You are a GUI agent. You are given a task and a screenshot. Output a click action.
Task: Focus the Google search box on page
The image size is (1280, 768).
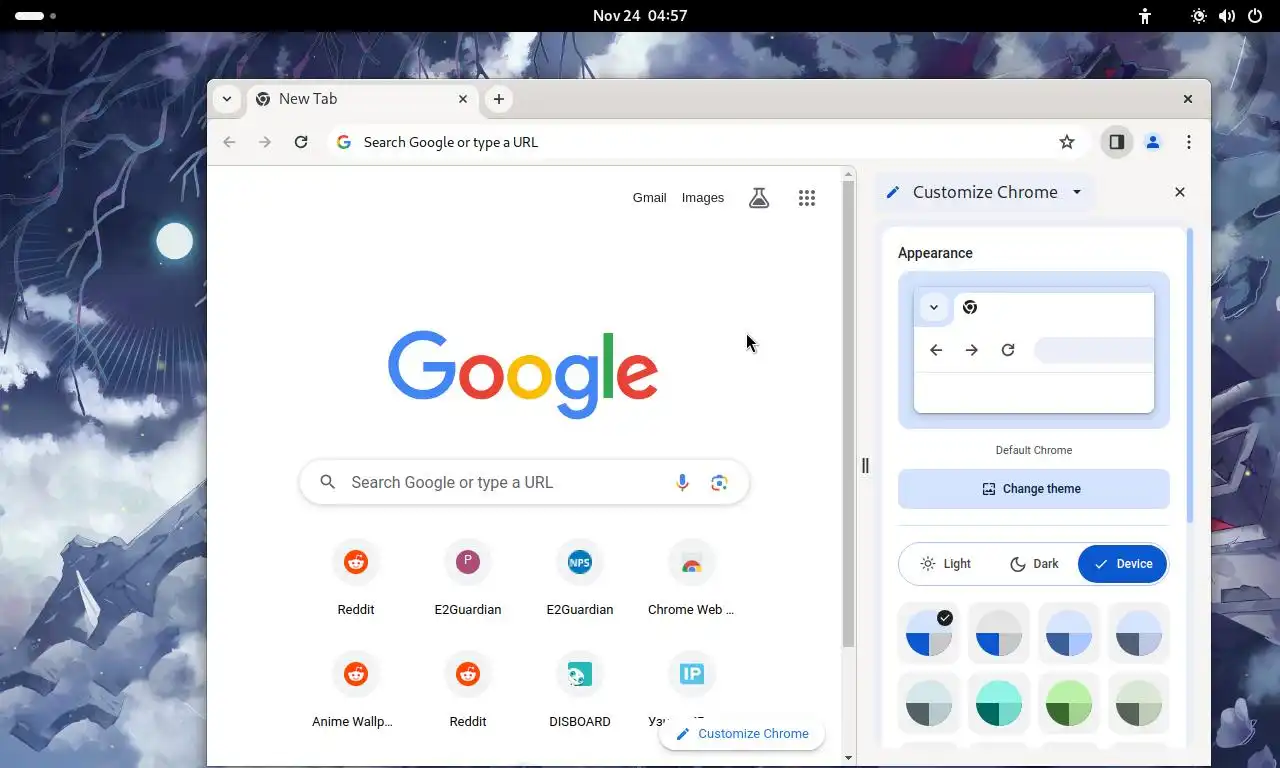coord(524,483)
